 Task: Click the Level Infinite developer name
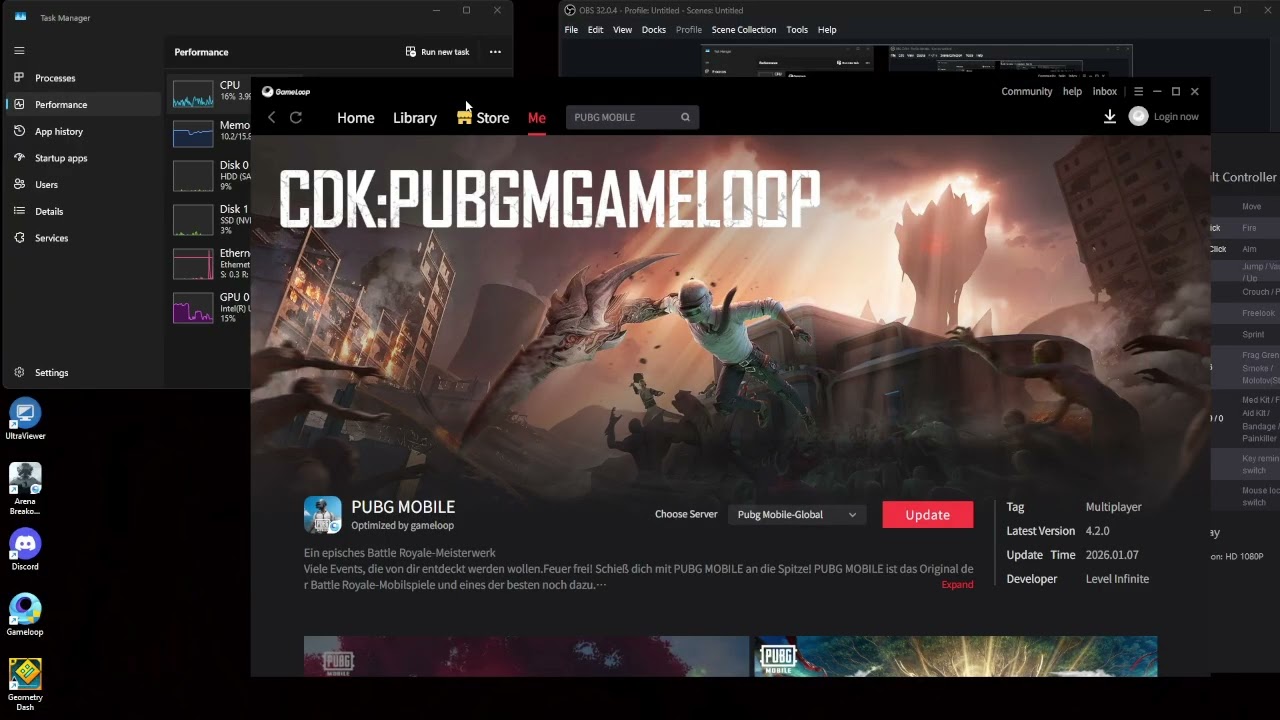(1117, 579)
